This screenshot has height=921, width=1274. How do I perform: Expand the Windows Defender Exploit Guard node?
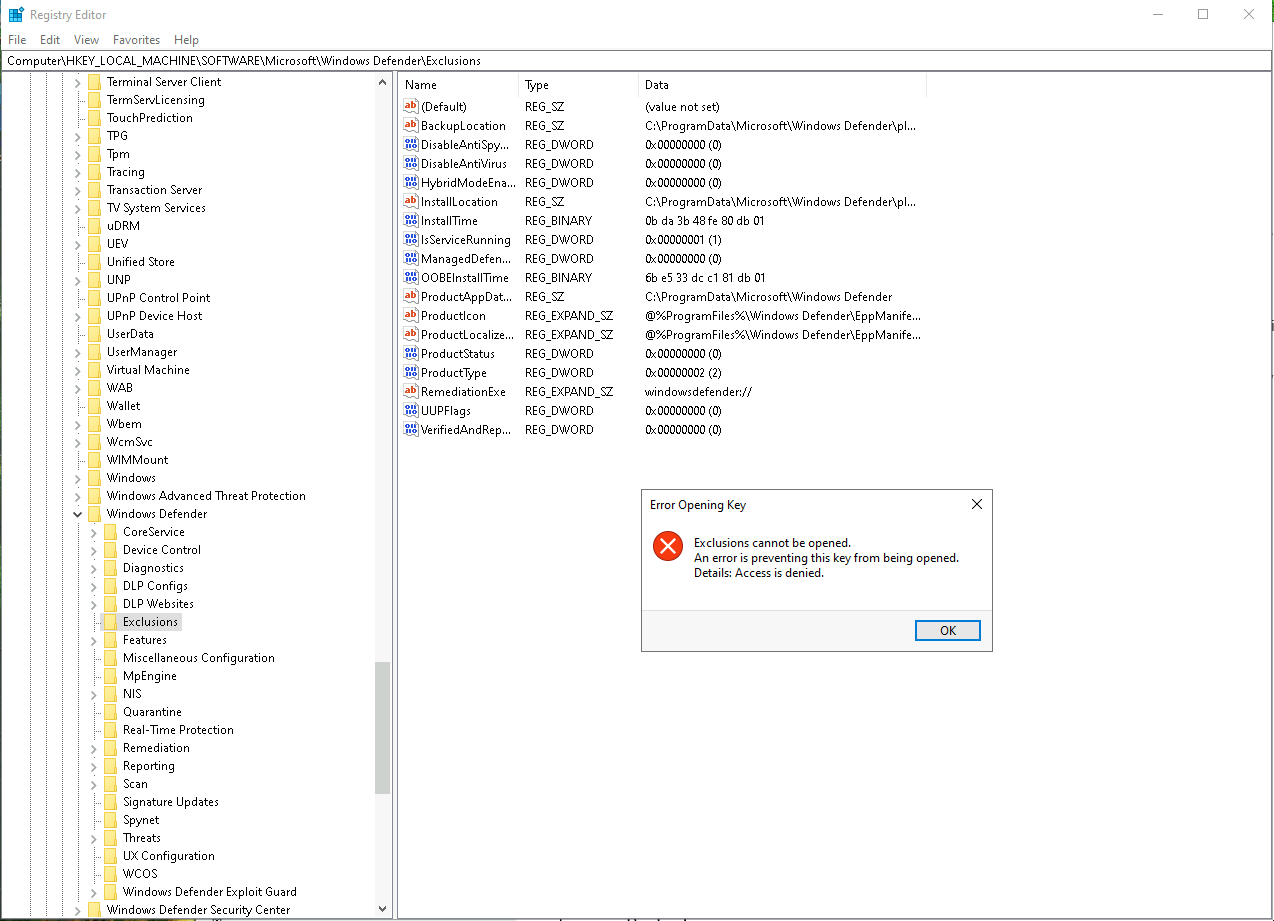94,892
